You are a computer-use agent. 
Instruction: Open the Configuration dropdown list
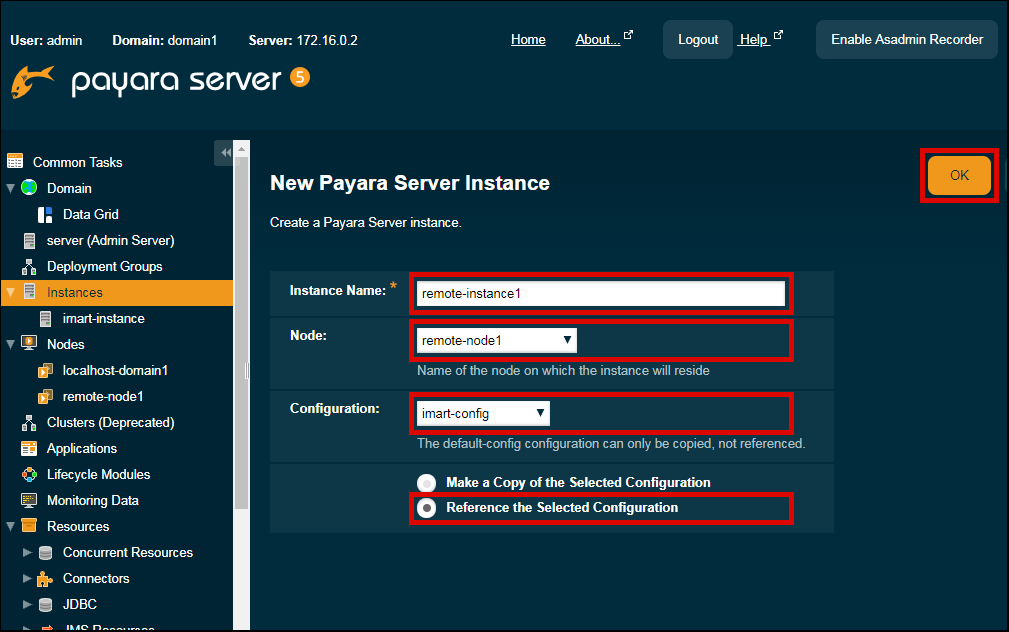[x=483, y=413]
